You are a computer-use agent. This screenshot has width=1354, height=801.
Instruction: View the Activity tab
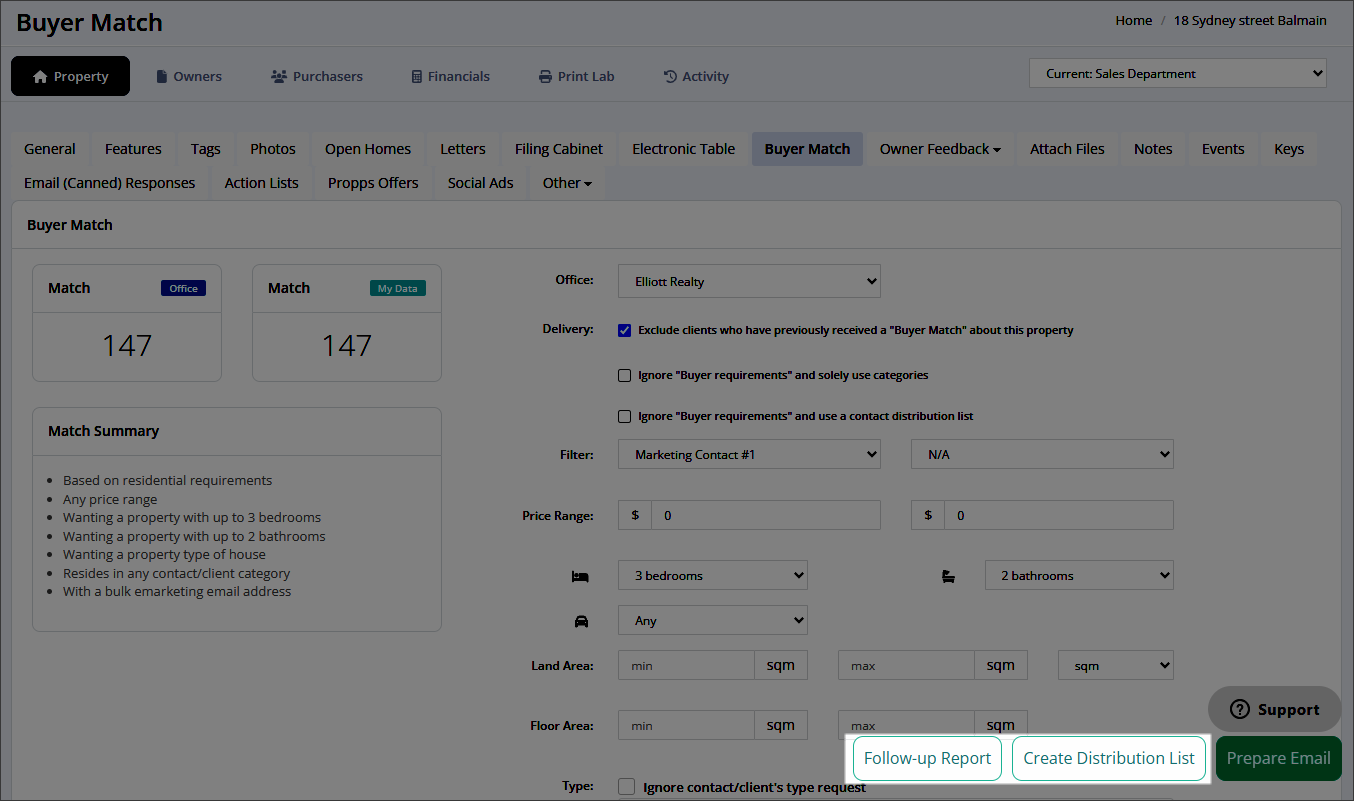[697, 76]
